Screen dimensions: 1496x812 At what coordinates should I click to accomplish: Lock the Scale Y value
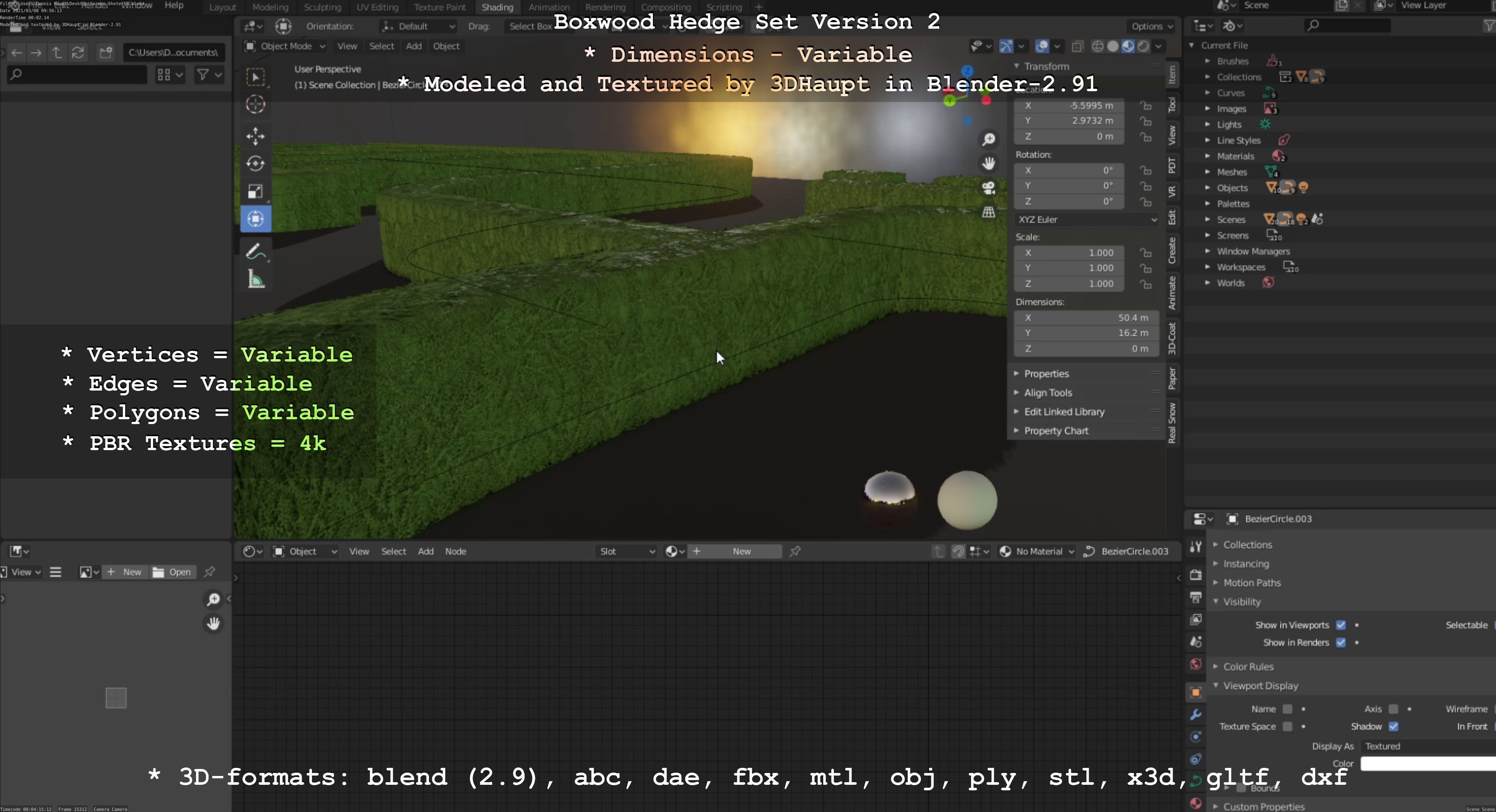click(x=1145, y=268)
